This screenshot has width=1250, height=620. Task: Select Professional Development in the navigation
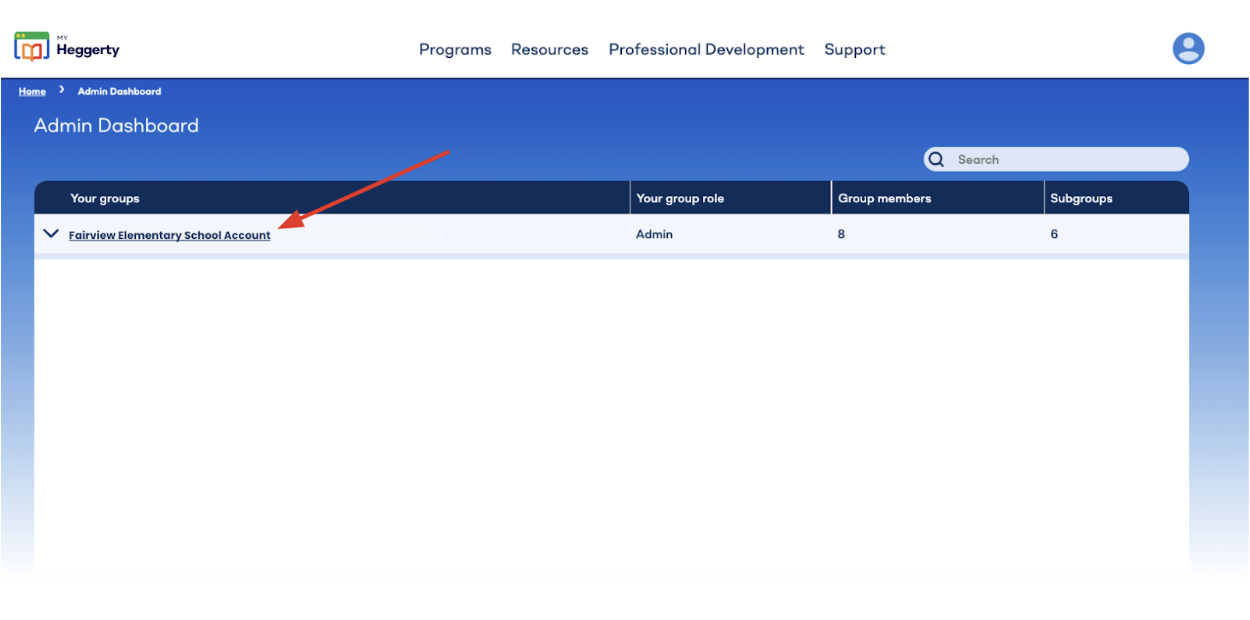[x=706, y=49]
